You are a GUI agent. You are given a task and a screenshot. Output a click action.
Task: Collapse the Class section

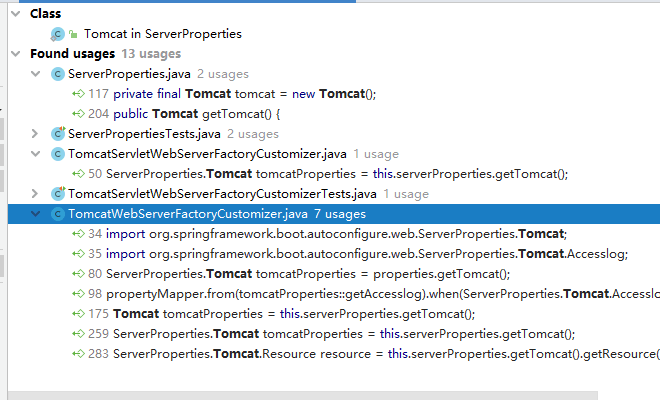pyautogui.click(x=16, y=14)
